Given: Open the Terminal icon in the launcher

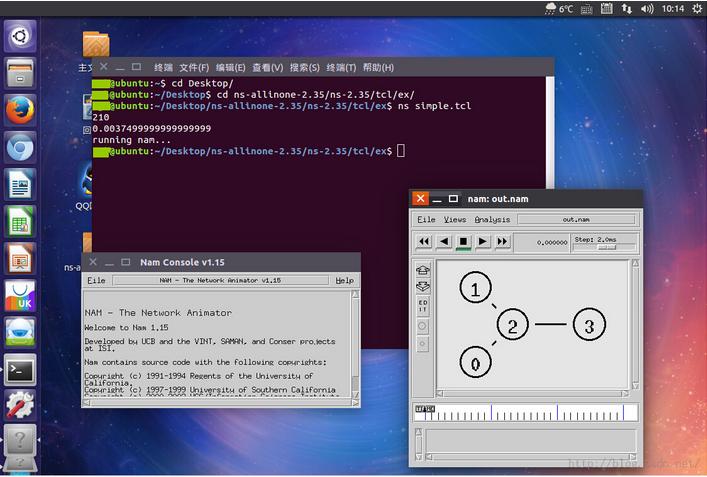Looking at the screenshot, I should click(x=20, y=369).
